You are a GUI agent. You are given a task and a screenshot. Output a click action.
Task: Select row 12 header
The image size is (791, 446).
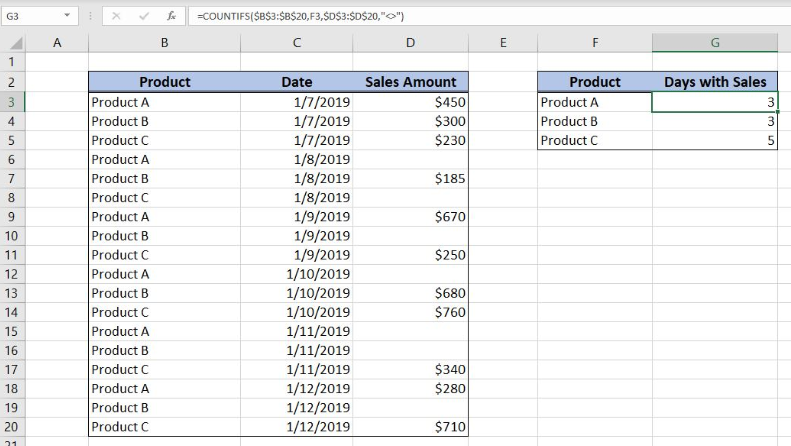pos(12,274)
